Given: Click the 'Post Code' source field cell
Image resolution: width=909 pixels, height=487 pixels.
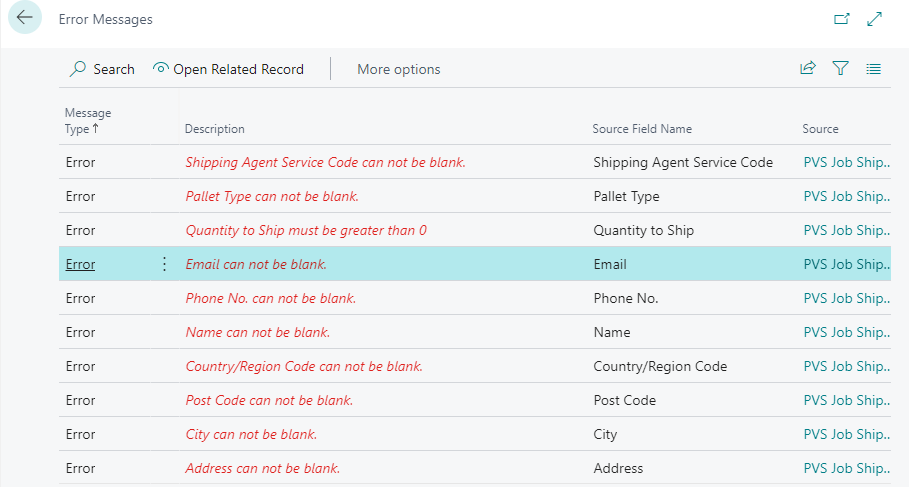Looking at the screenshot, I should point(624,401).
